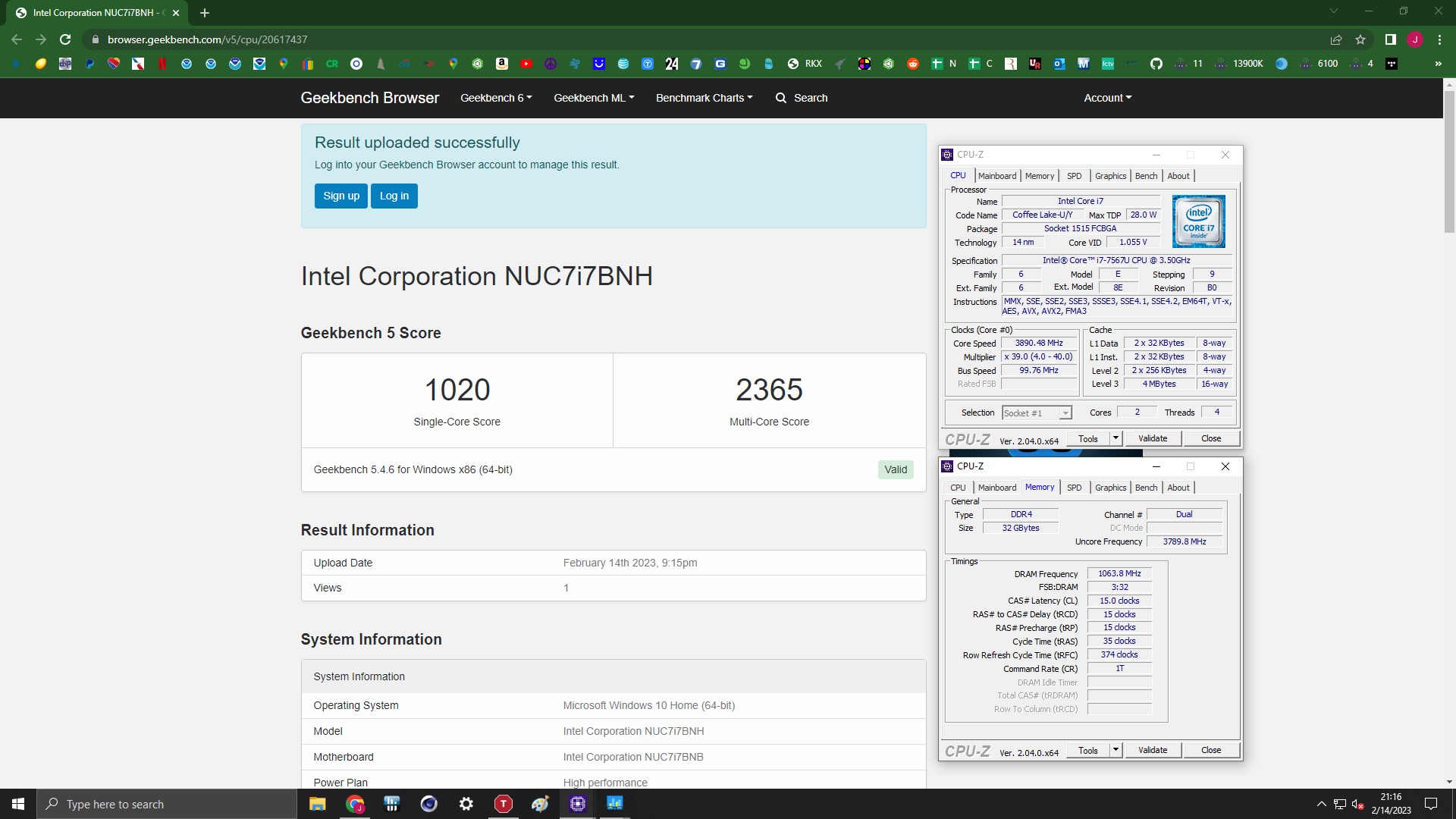Open the notification center icon

click(x=1431, y=804)
